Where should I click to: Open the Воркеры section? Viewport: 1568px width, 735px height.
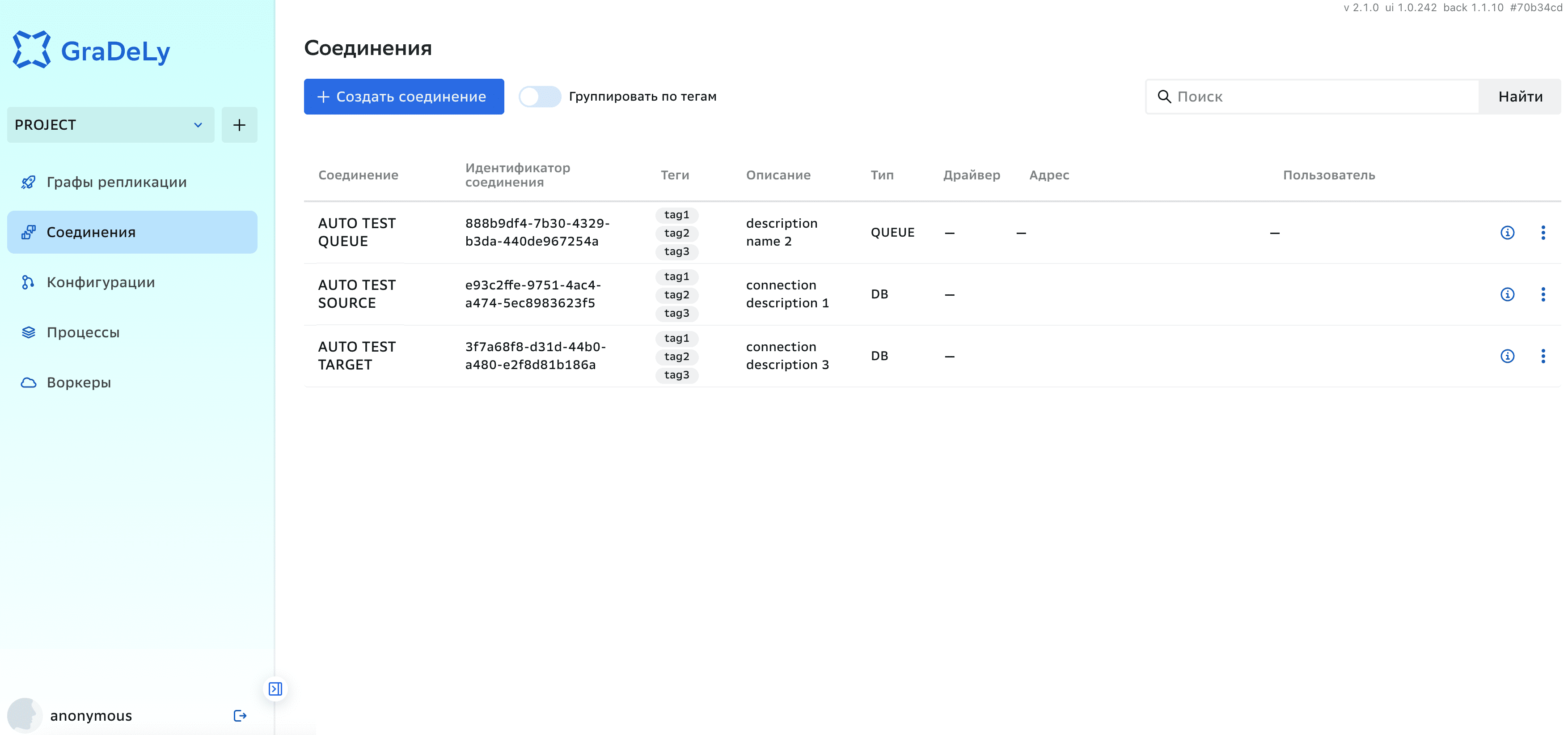pos(79,382)
